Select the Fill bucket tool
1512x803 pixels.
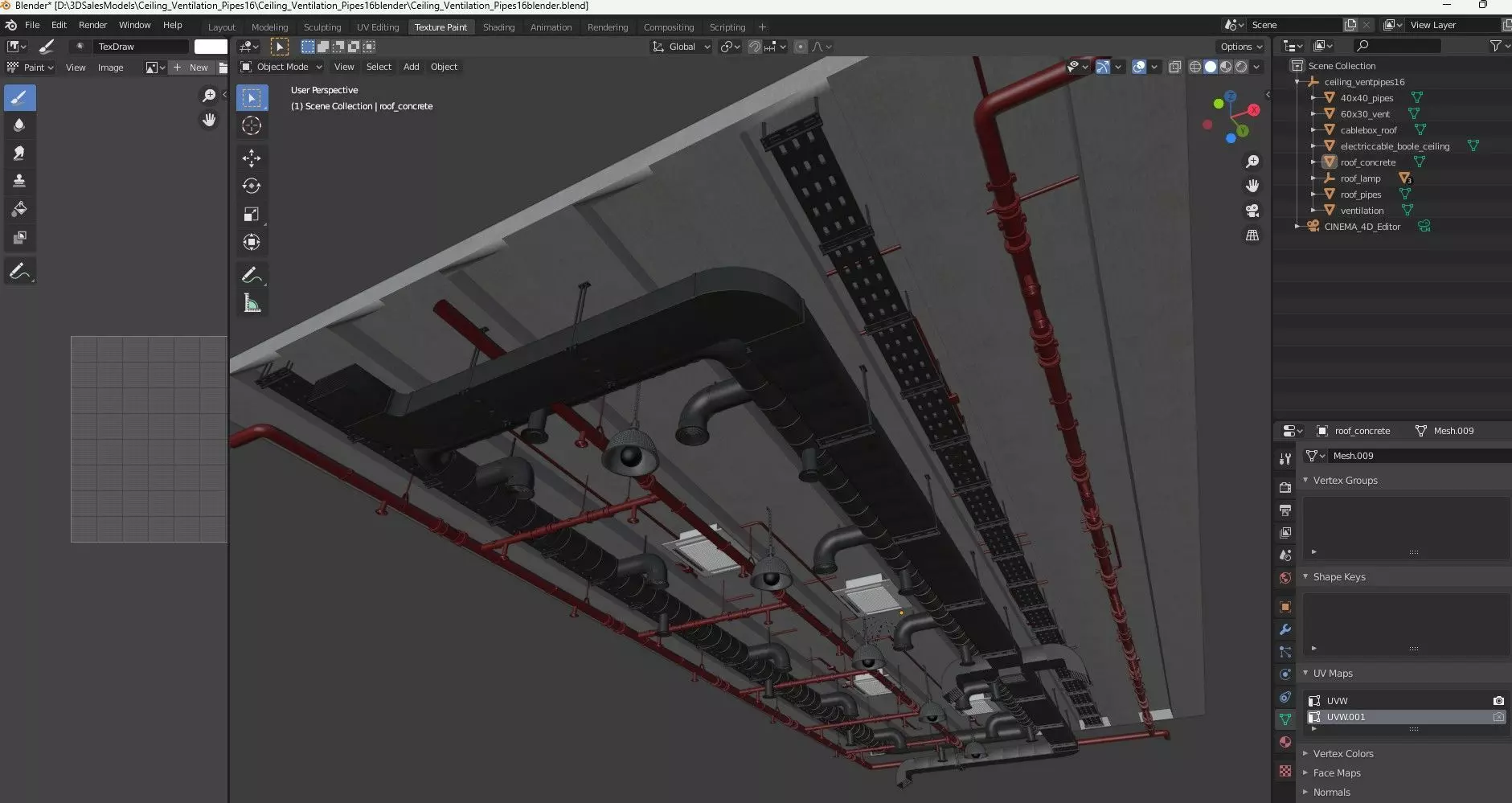(20, 209)
